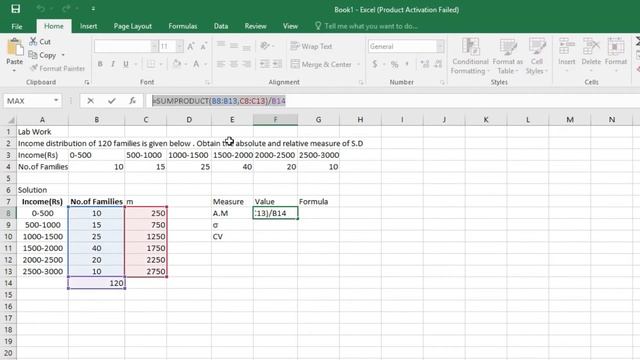Click the Insert cells button
640x360 pixels.
click(x=567, y=55)
